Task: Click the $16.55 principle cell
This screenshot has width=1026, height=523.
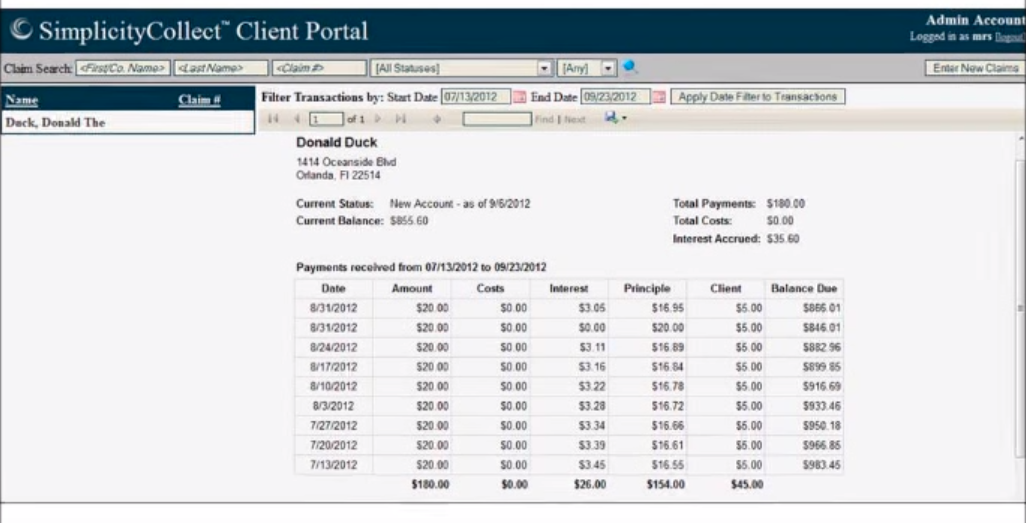Action: click(x=647, y=465)
